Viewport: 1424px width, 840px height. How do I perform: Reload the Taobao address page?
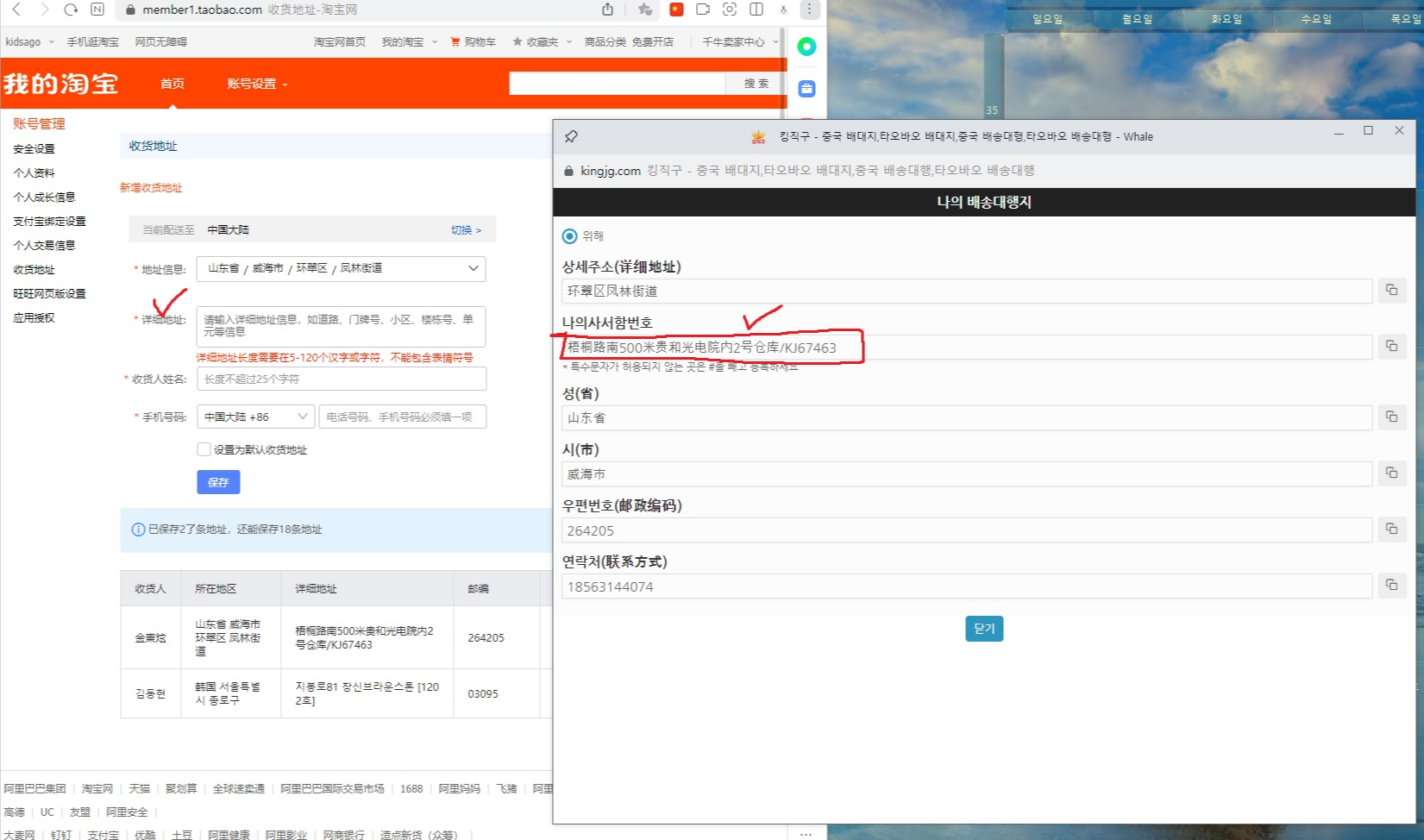71,9
